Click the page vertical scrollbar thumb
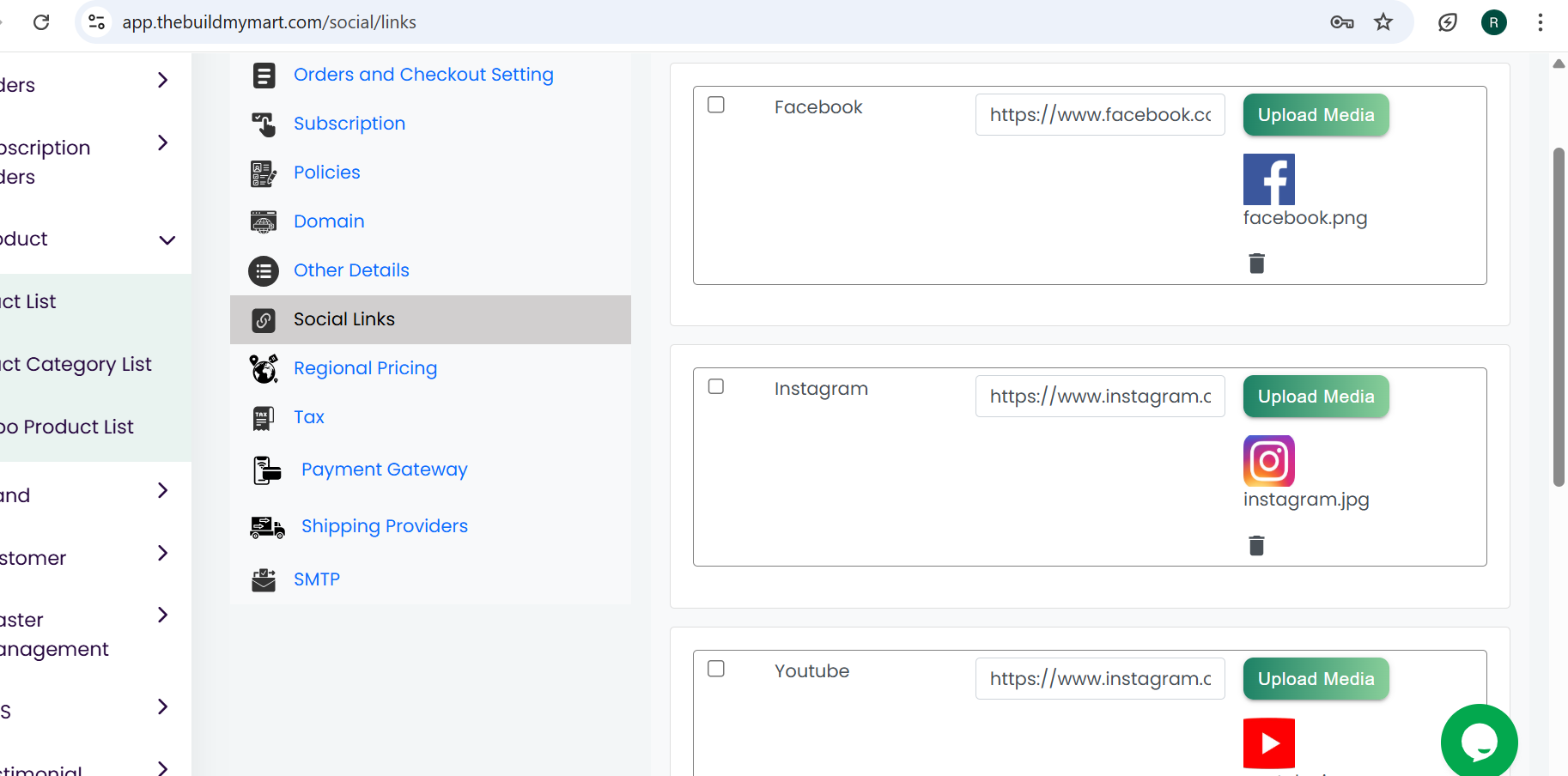This screenshot has width=1568, height=776. pos(1559,318)
